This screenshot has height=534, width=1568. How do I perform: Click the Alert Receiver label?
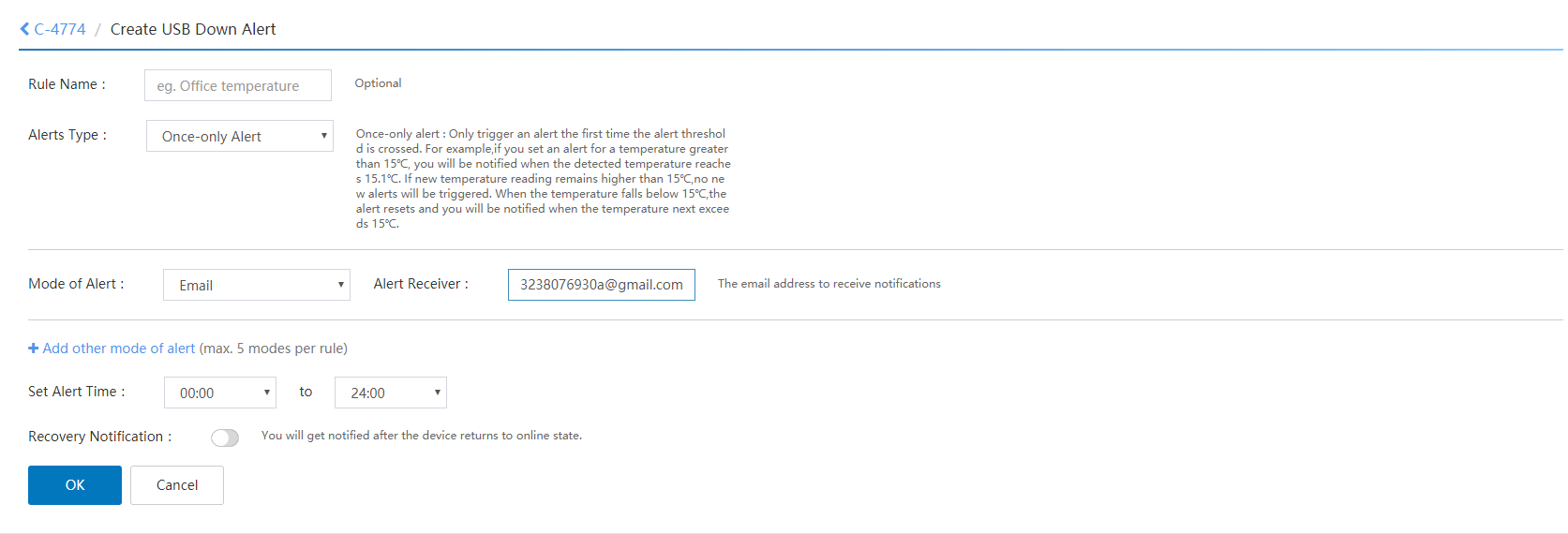(x=421, y=284)
